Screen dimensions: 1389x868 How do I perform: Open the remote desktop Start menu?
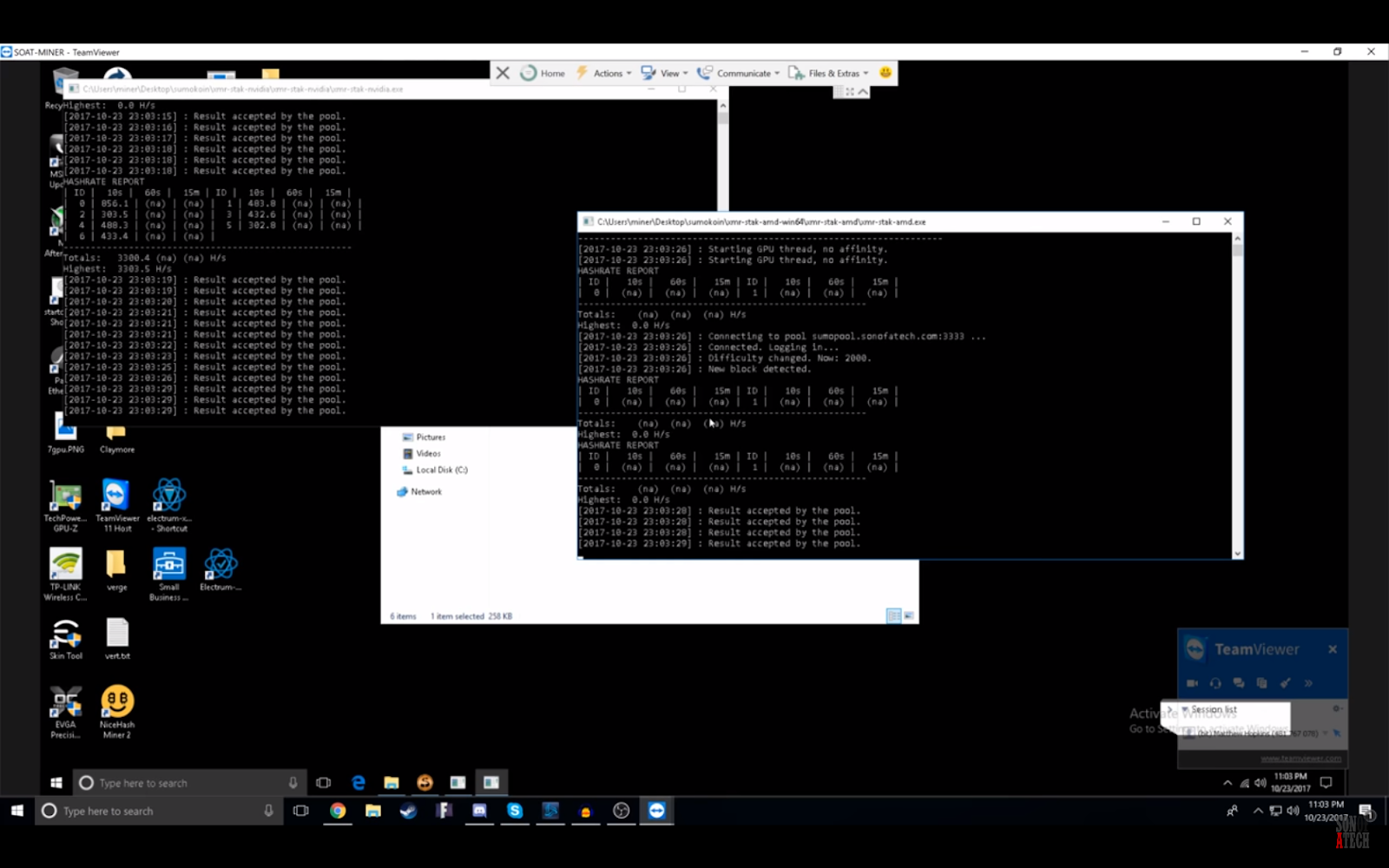[56, 783]
